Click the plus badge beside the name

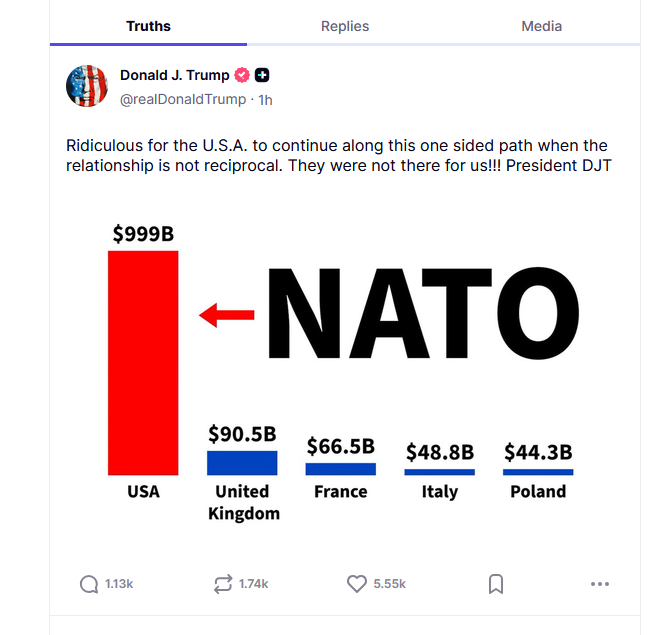pos(262,75)
